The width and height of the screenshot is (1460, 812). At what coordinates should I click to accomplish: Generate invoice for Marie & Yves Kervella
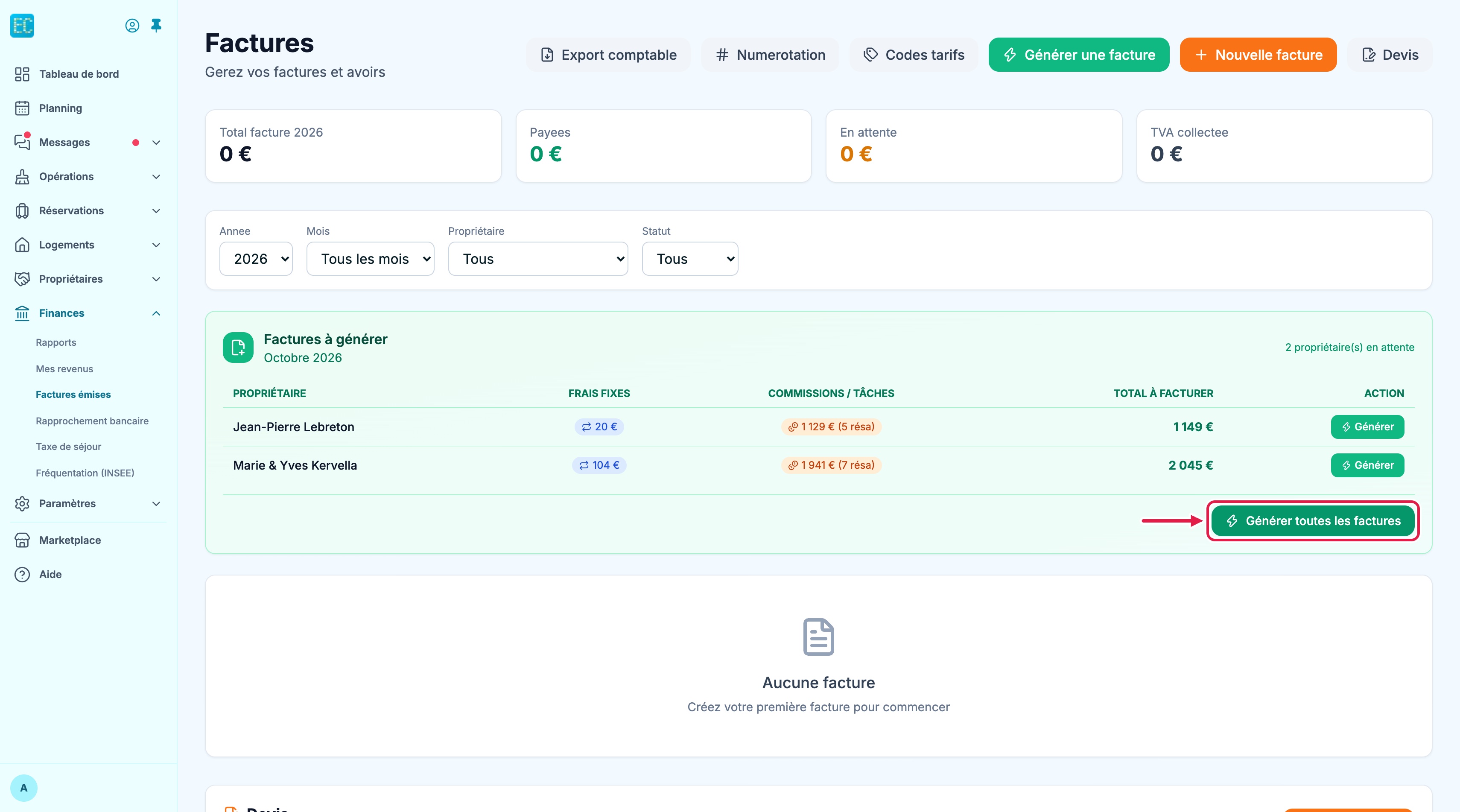[1367, 465]
